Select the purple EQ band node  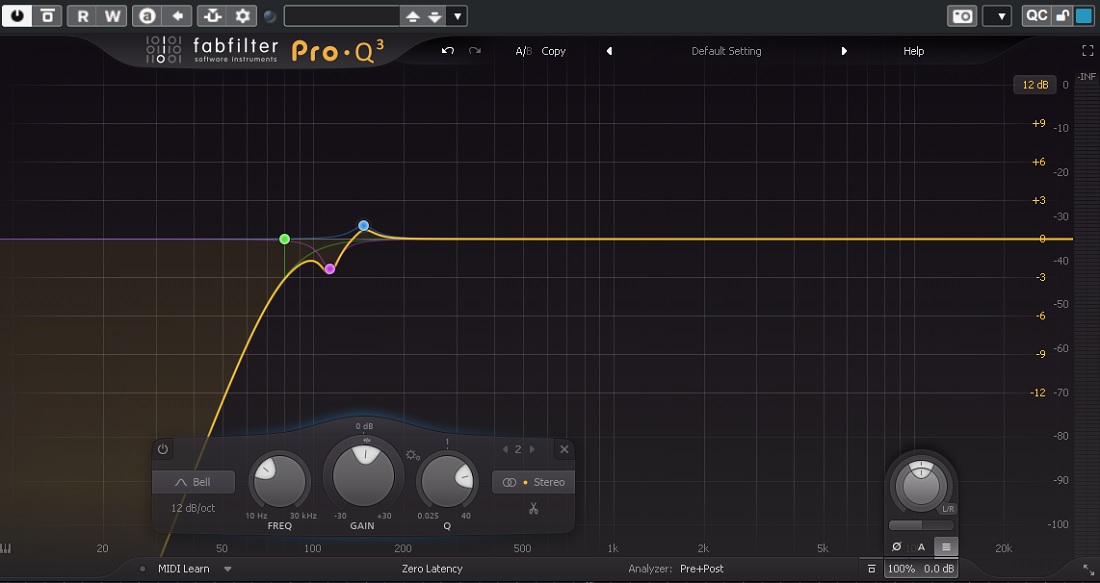(330, 269)
